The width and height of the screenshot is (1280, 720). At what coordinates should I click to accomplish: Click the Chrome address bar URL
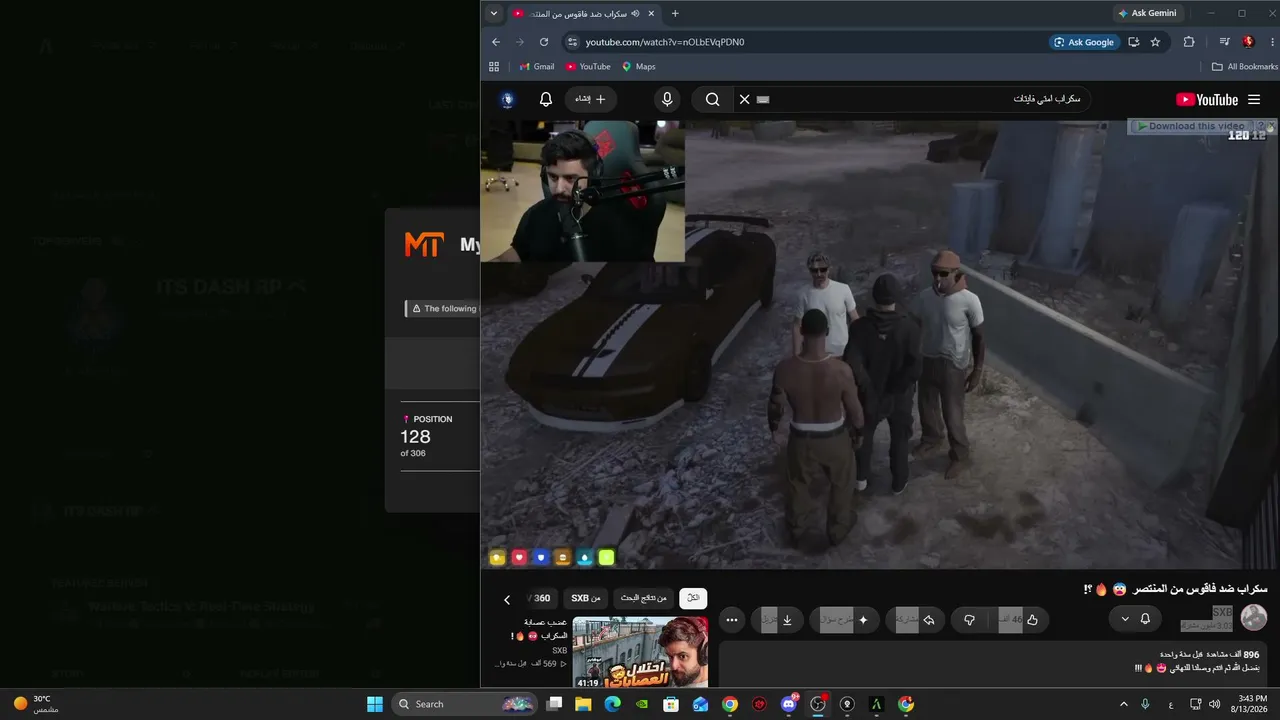tap(665, 42)
